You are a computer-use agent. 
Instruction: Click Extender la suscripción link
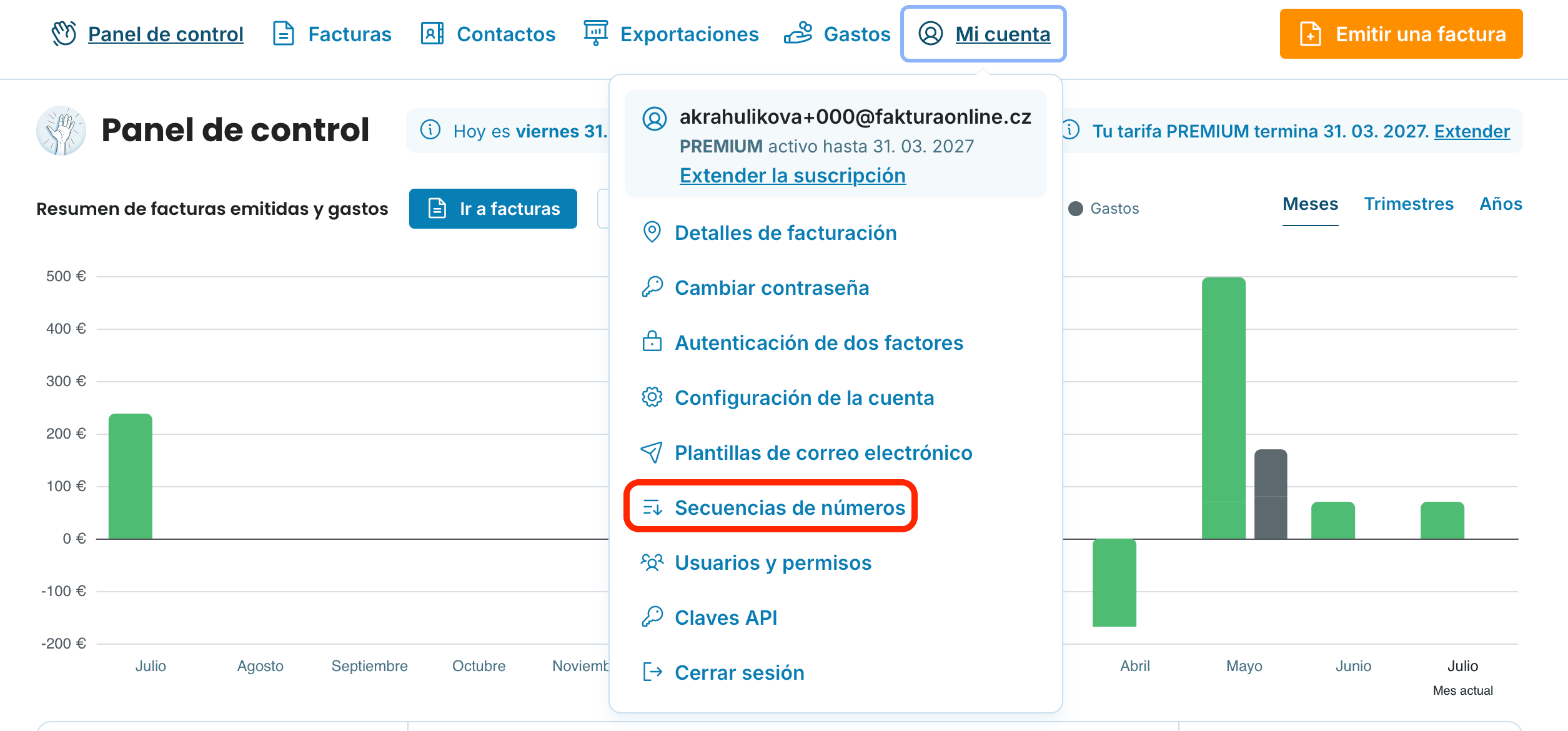point(793,176)
